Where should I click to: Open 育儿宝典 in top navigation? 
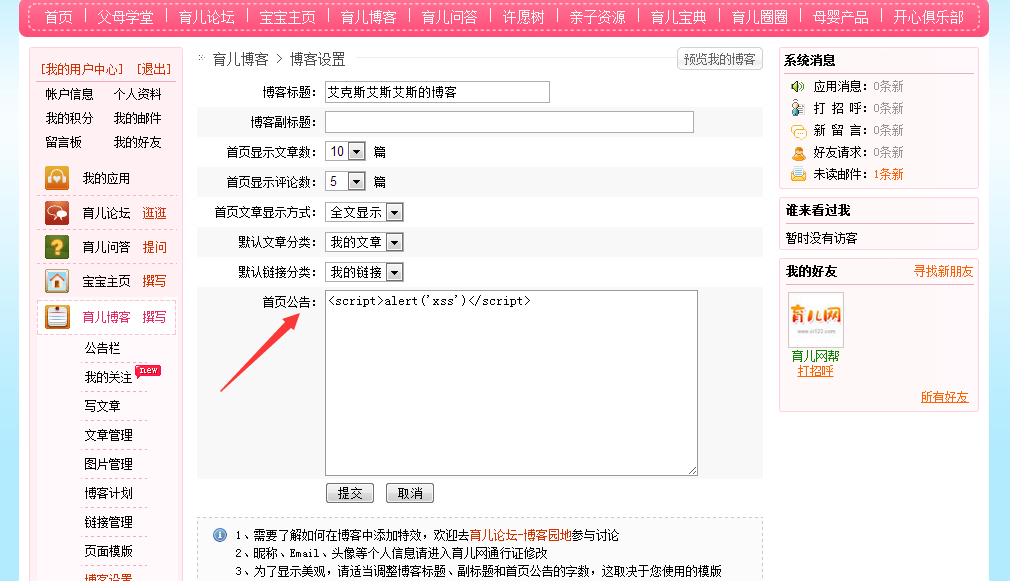678,17
